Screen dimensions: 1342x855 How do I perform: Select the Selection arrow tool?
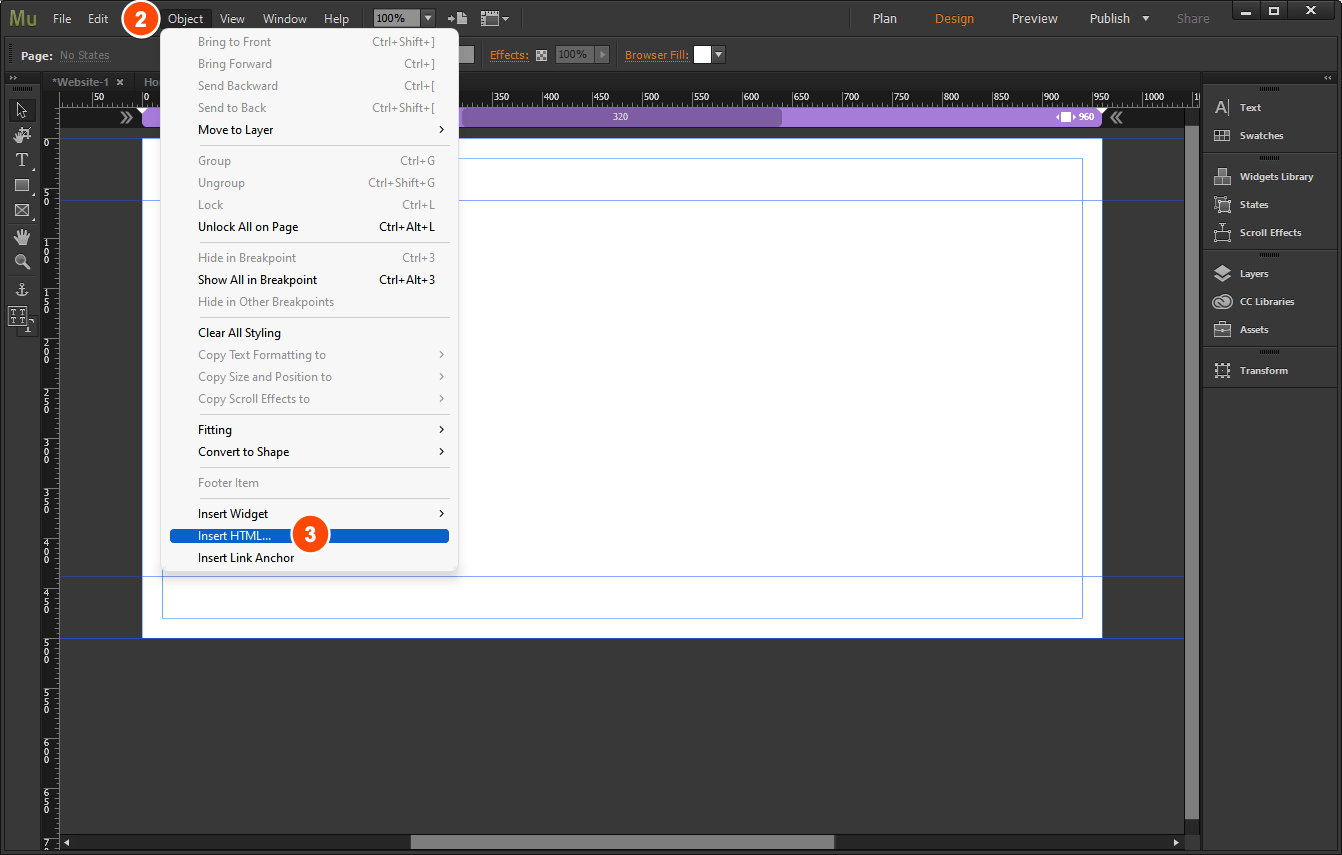tap(22, 109)
